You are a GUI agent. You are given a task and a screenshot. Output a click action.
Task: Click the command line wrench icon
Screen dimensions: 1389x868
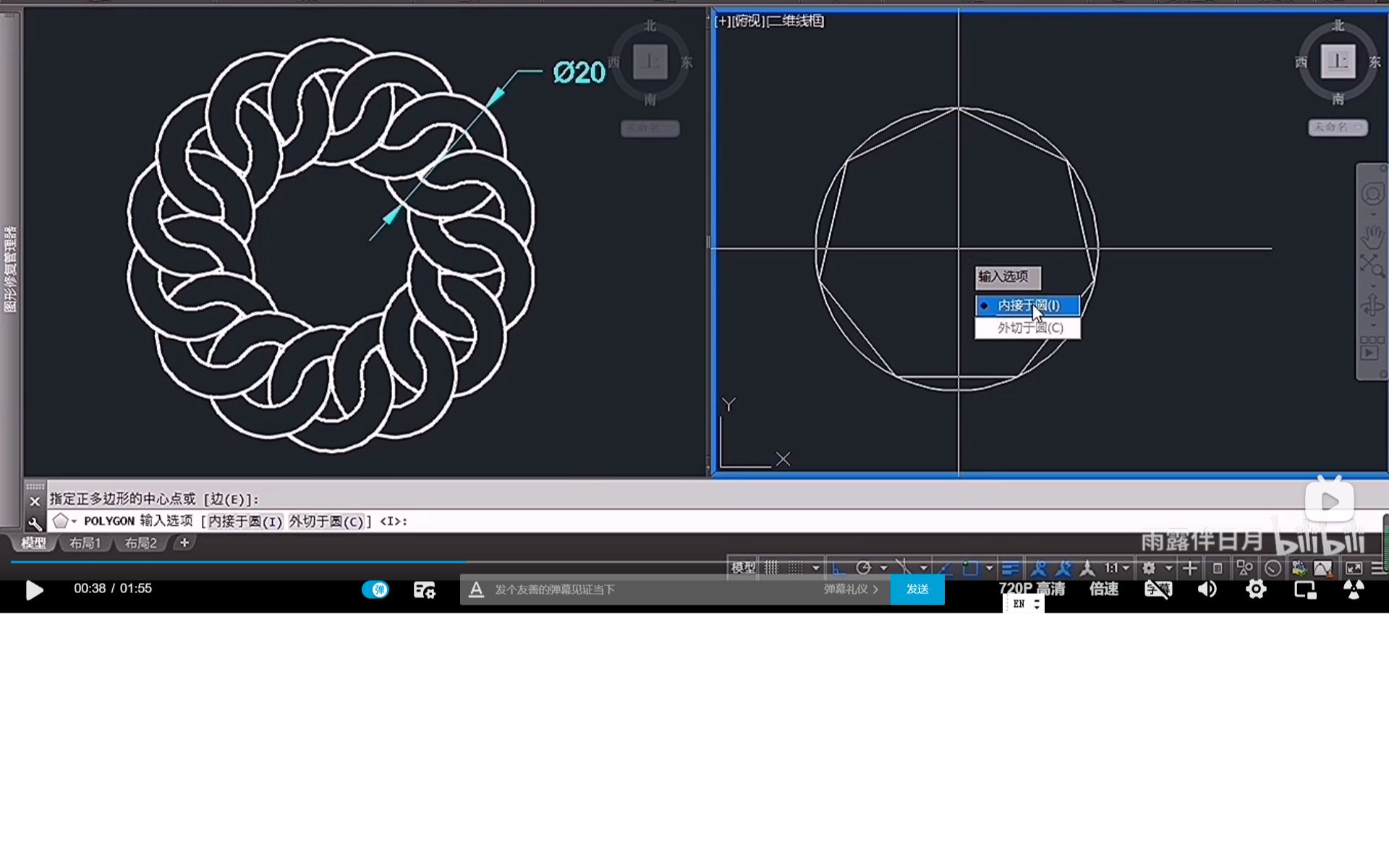point(35,522)
